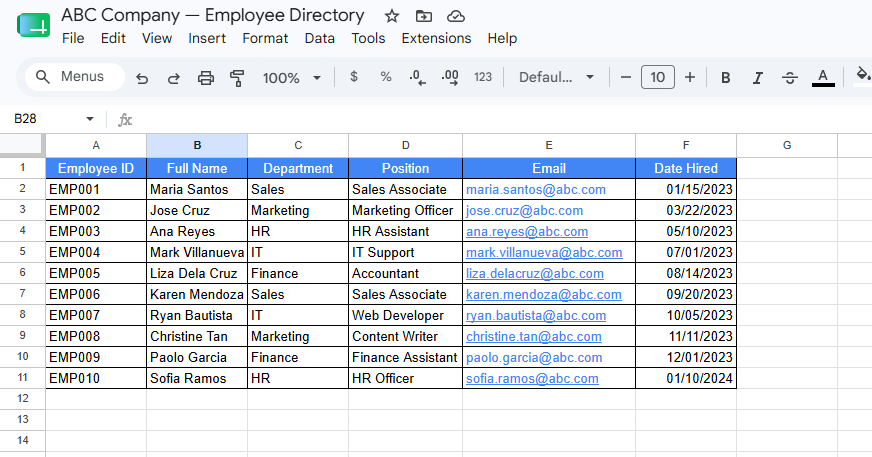Select the Position header cell
Image resolution: width=872 pixels, height=457 pixels.
tap(405, 168)
